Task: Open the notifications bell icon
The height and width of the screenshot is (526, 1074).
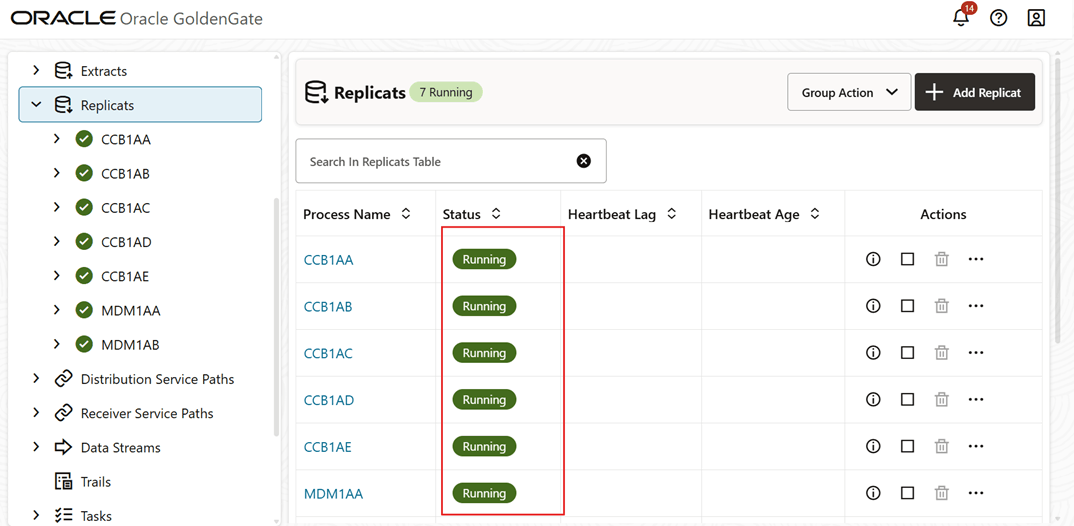Action: tap(962, 18)
